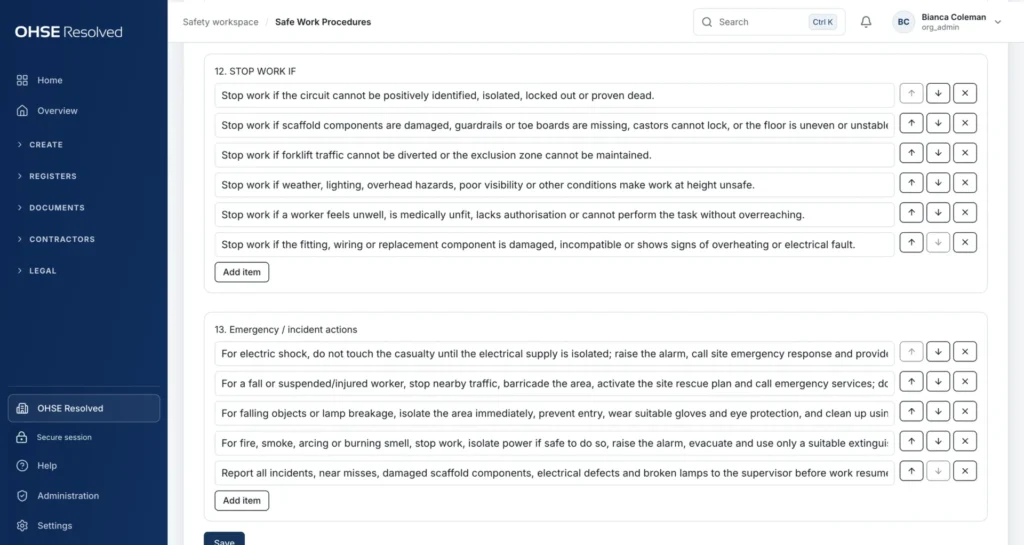Open Bianca Coleman user menu dropdown

click(x=997, y=22)
